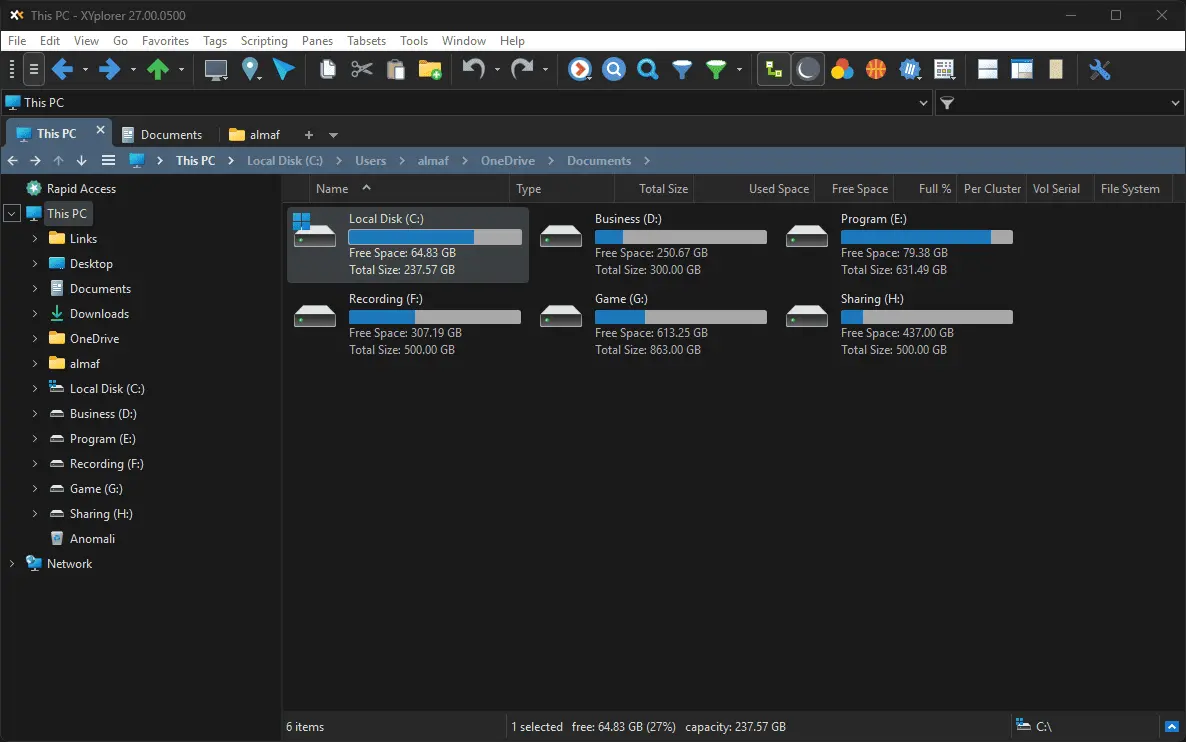The image size is (1186, 742).
Task: Click the blue Forward arrow in toolbar
Action: [x=110, y=70]
